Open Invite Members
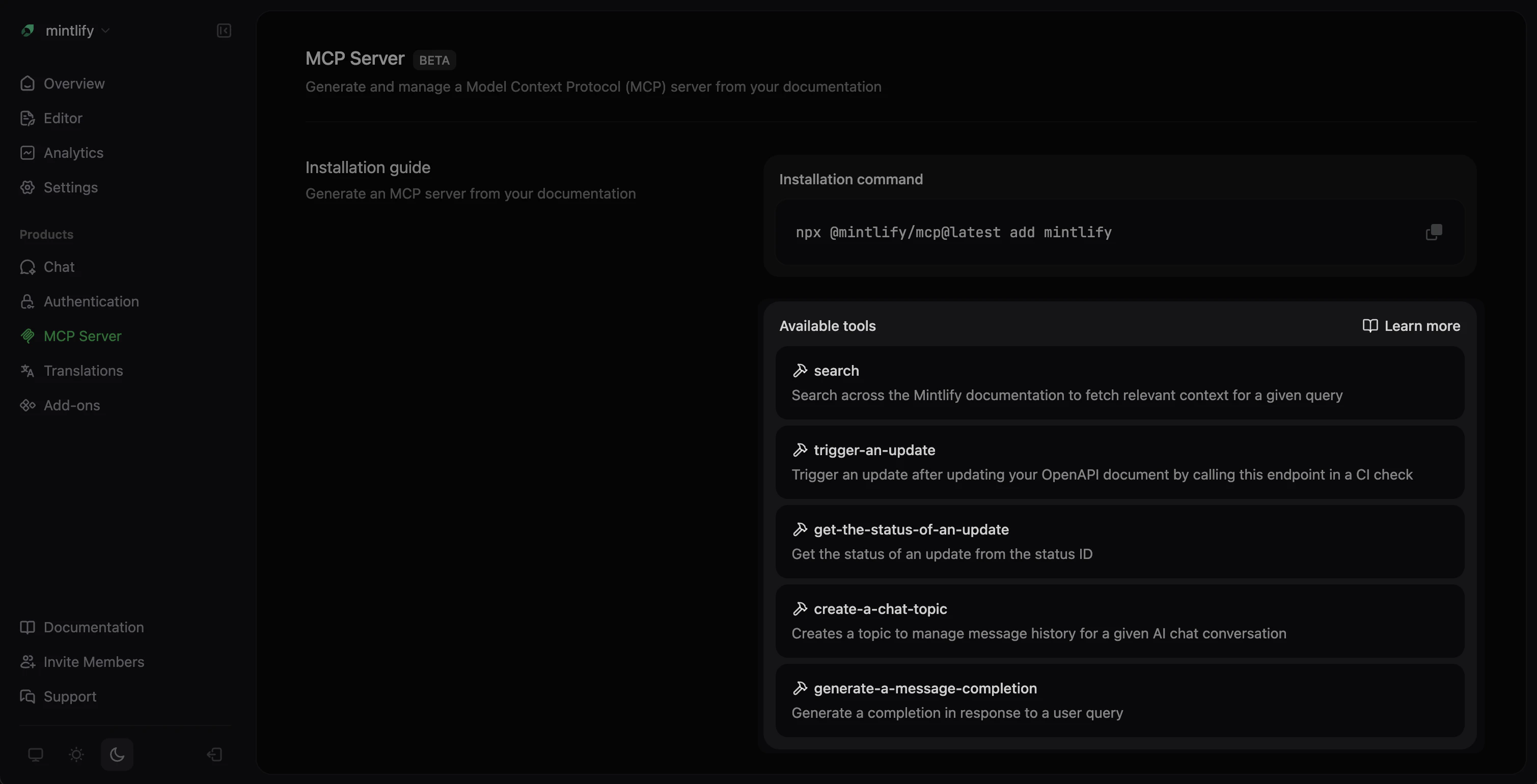1537x784 pixels. tap(94, 662)
